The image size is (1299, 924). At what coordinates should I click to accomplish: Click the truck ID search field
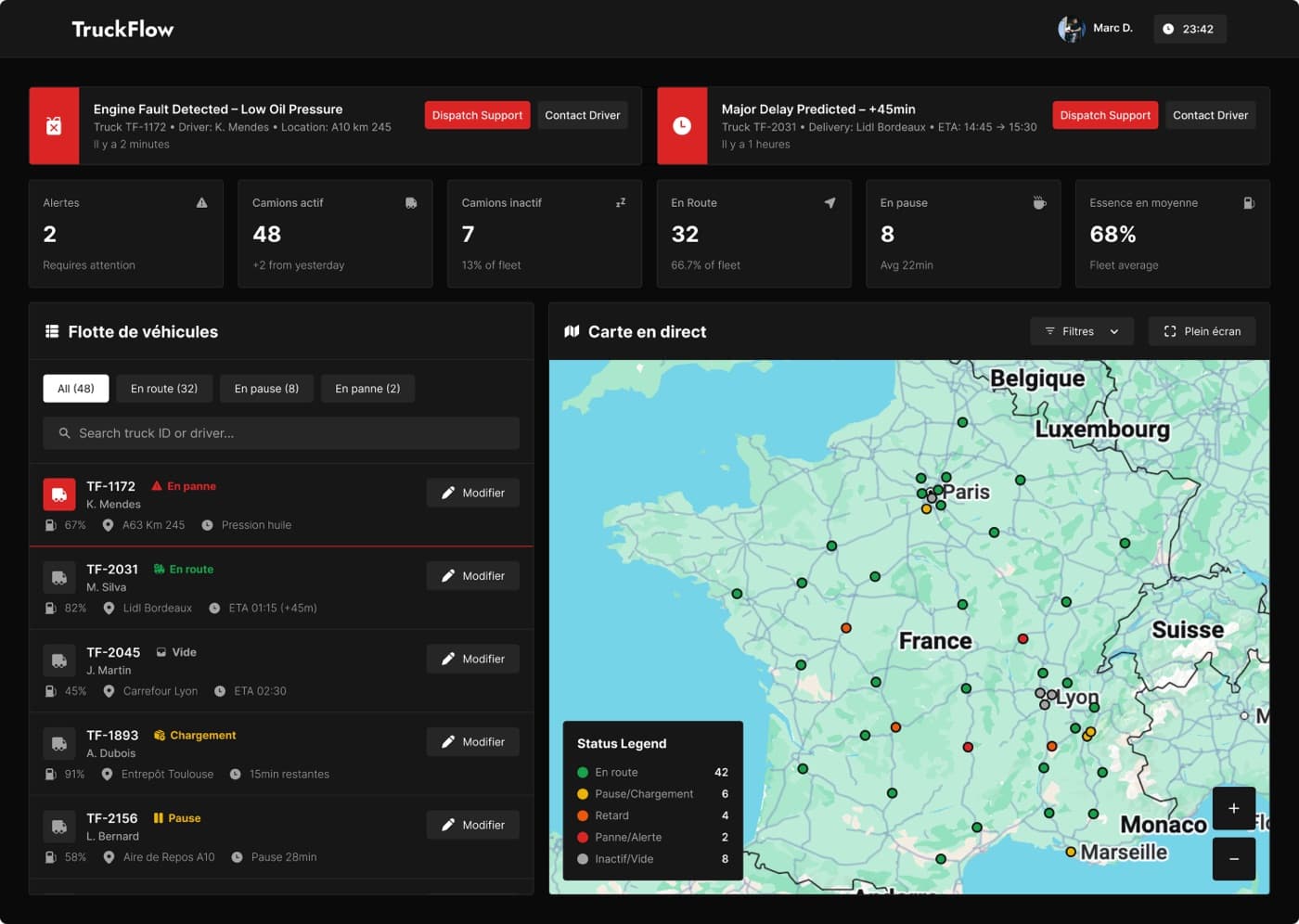281,433
